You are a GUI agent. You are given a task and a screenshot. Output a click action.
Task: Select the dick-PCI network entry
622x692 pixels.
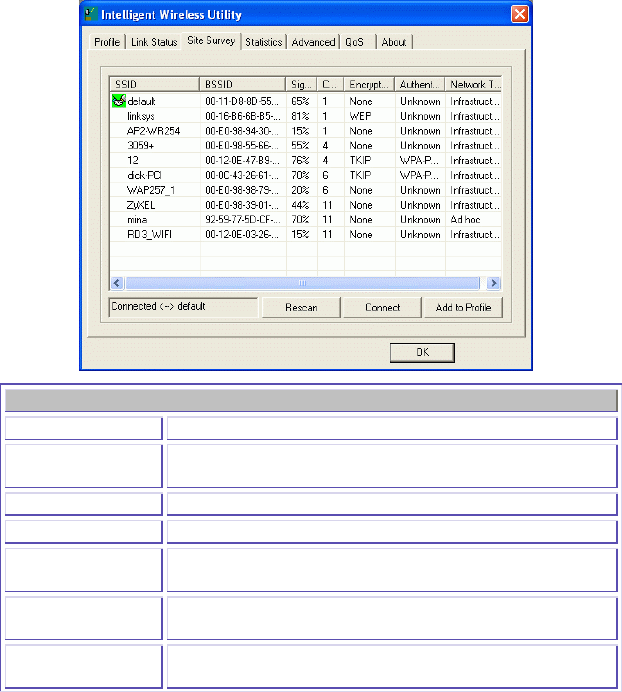[305, 175]
